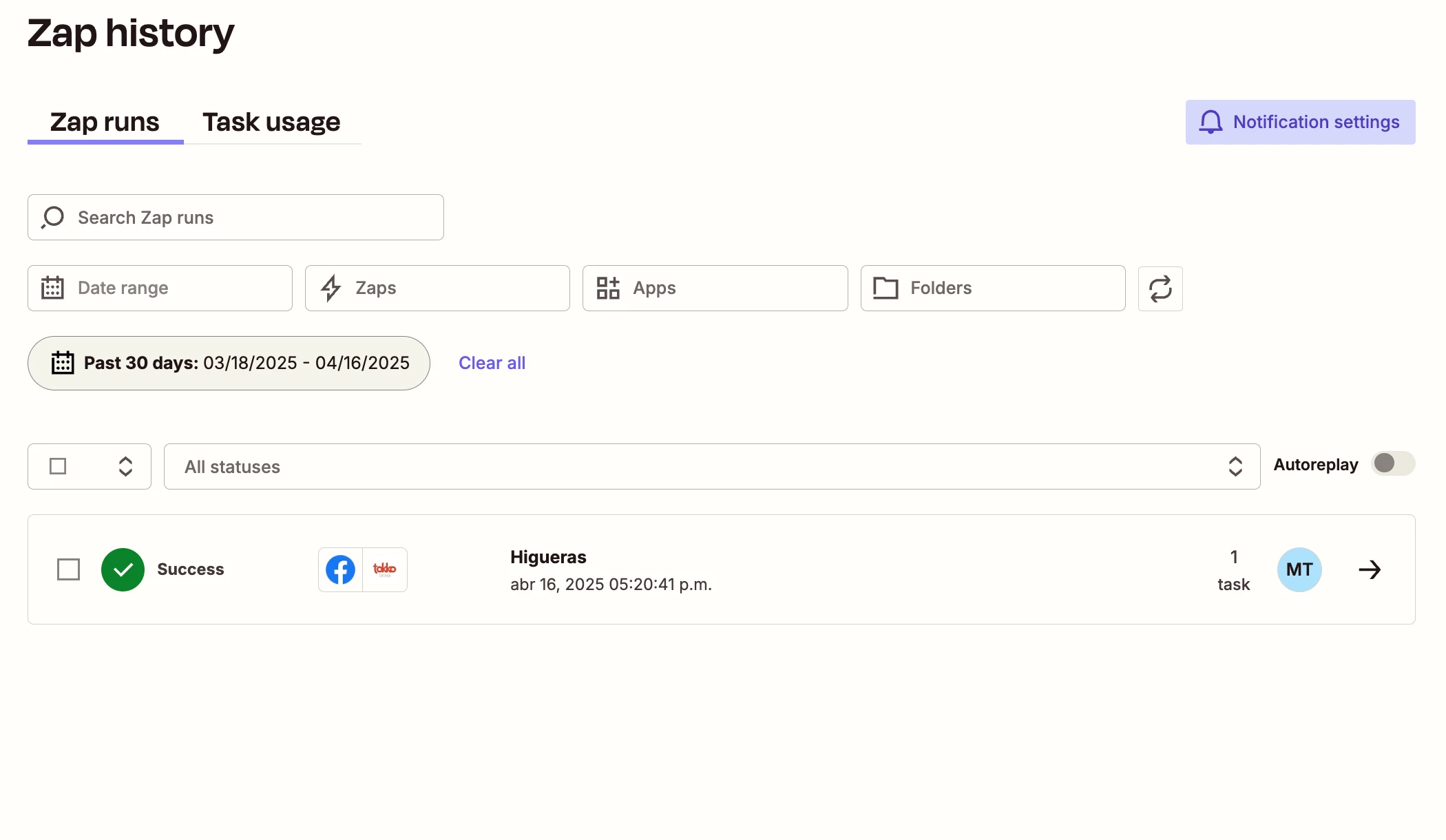1446x840 pixels.
Task: Open run details with arrow icon
Action: (1369, 569)
